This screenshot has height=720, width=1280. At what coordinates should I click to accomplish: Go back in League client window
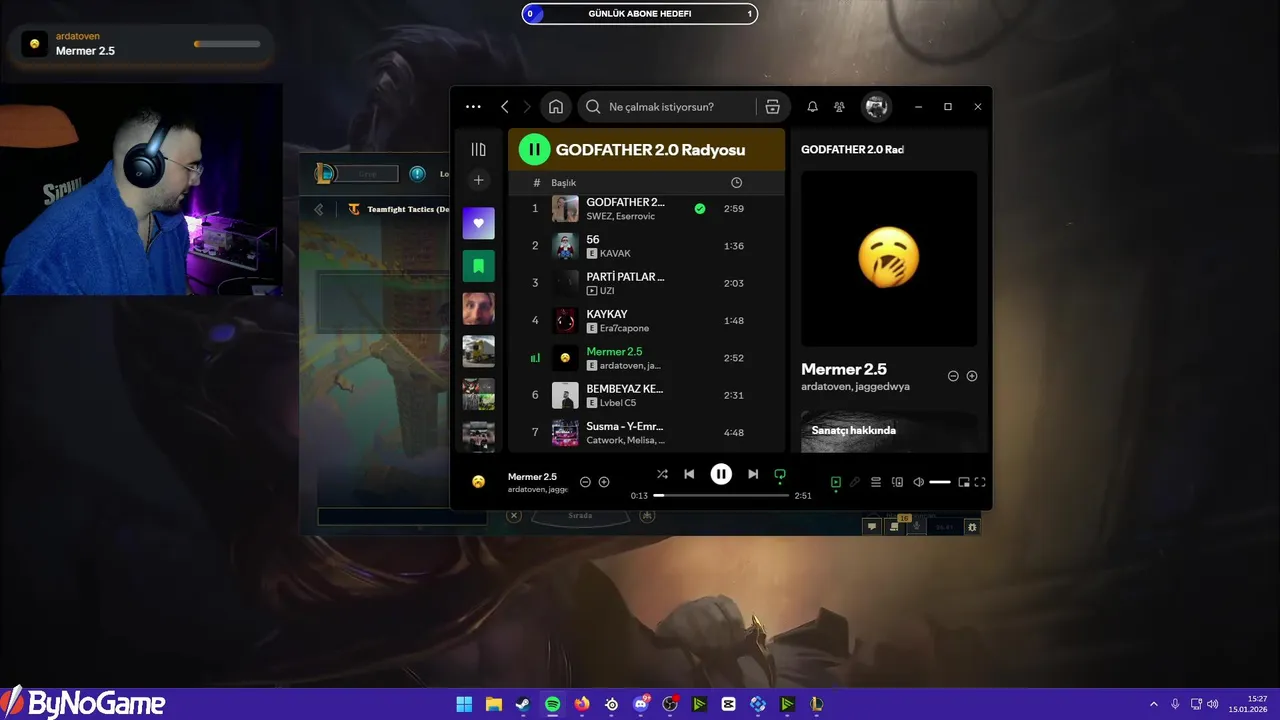pos(319,209)
